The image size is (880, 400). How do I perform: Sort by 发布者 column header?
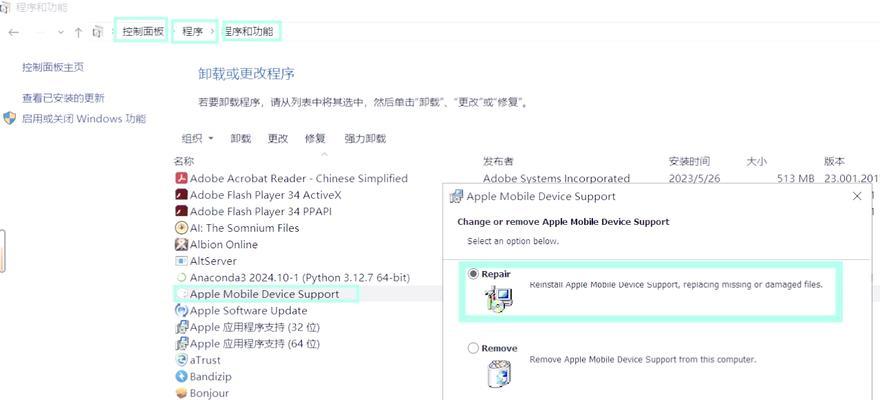click(x=498, y=162)
